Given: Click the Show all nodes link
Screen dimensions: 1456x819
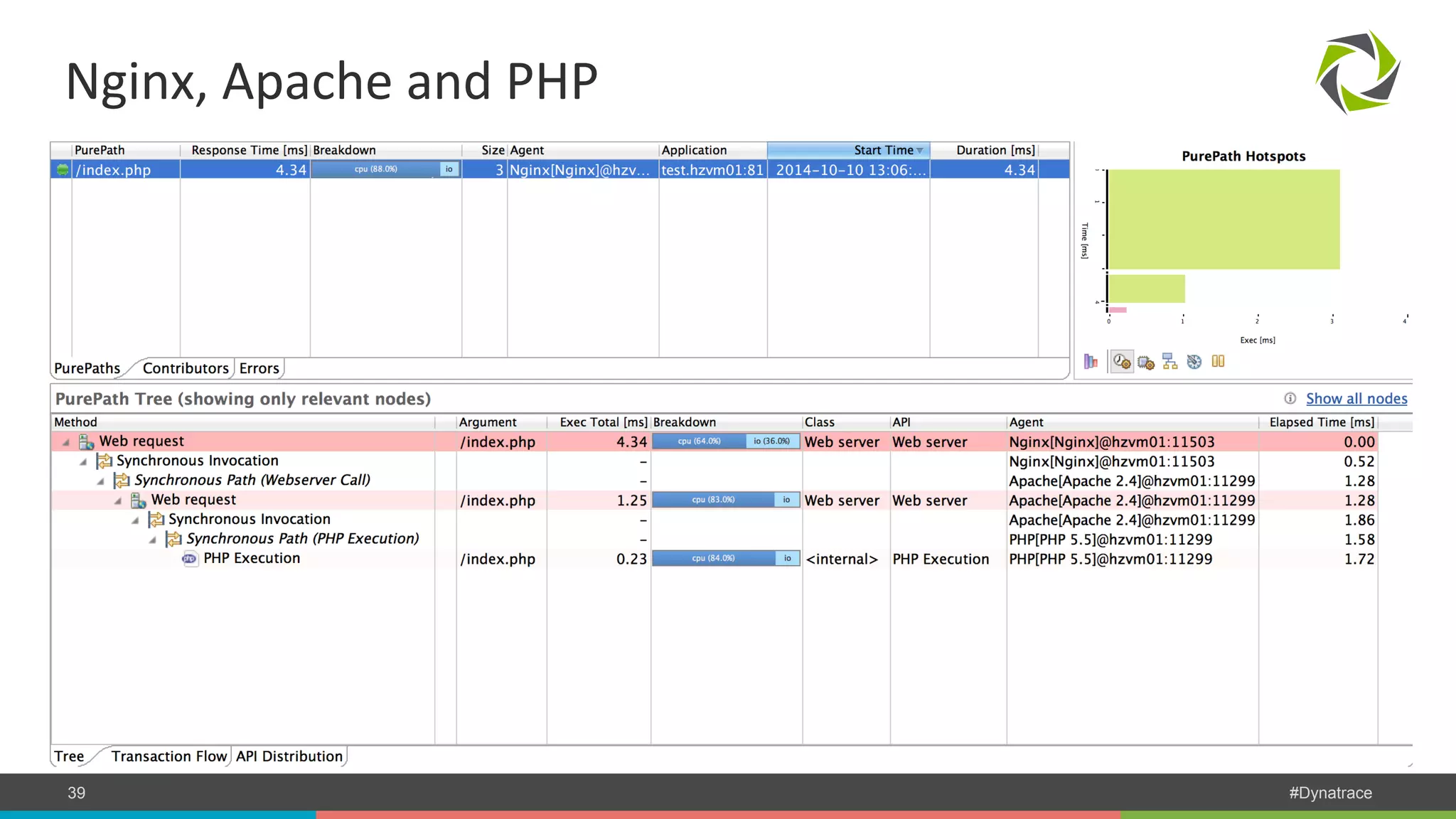Looking at the screenshot, I should pos(1356,399).
